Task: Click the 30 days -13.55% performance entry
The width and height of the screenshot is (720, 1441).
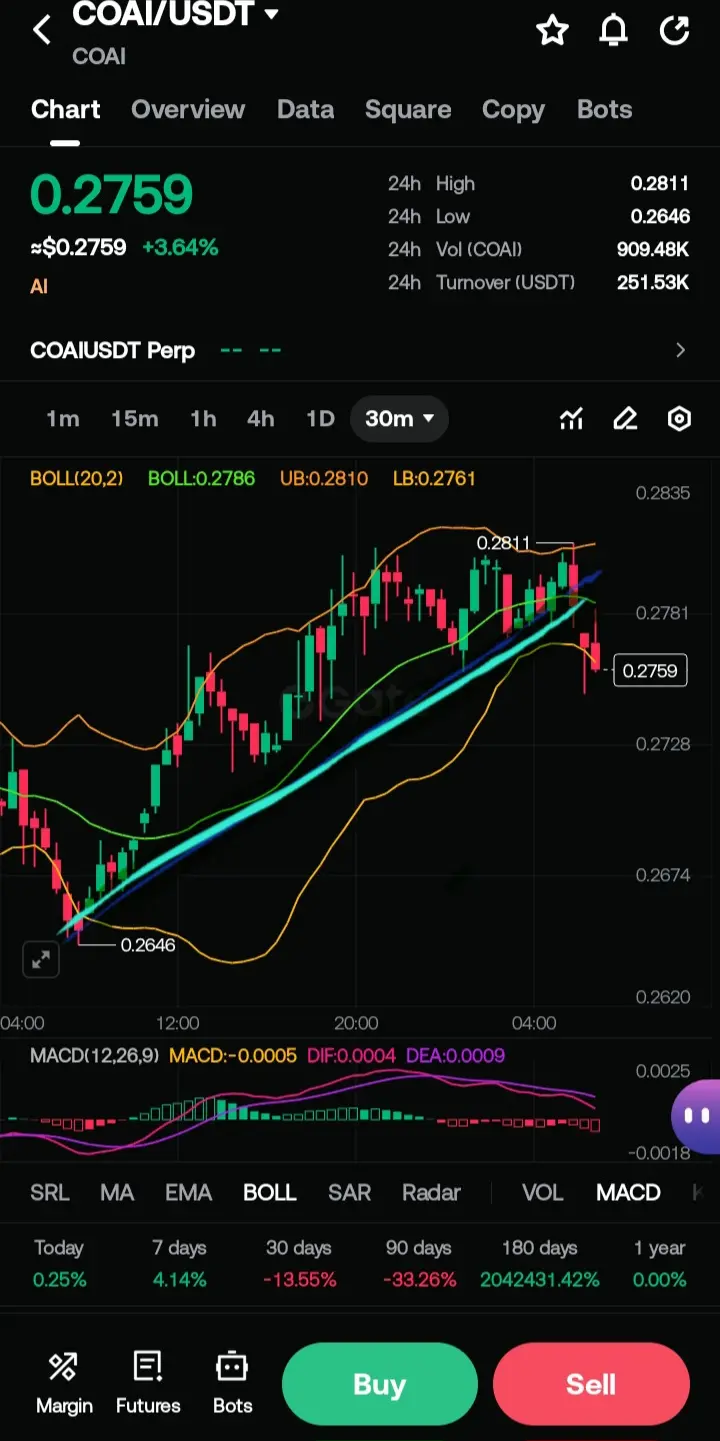Action: [x=299, y=1263]
